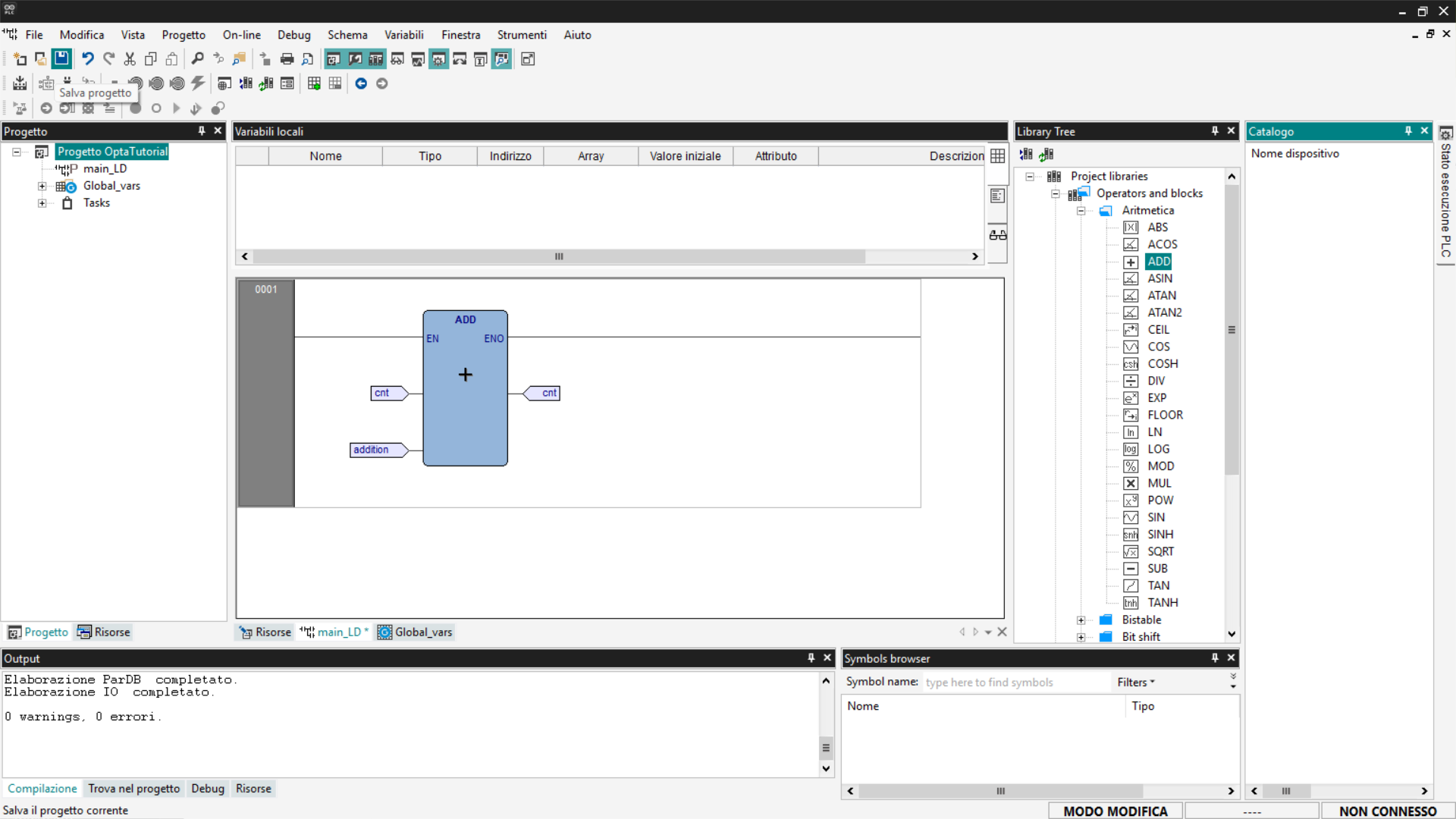
Task: Toggle the pin on Library Tree panel
Action: [1215, 130]
